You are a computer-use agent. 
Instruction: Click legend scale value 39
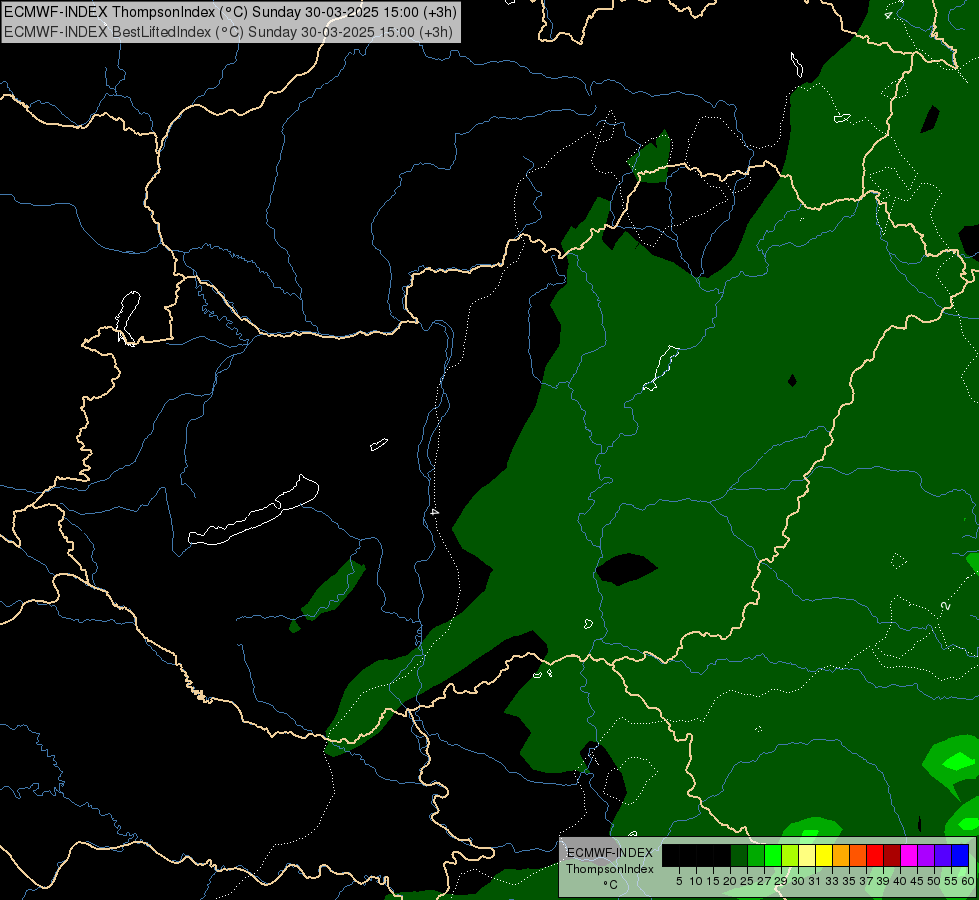[883, 881]
